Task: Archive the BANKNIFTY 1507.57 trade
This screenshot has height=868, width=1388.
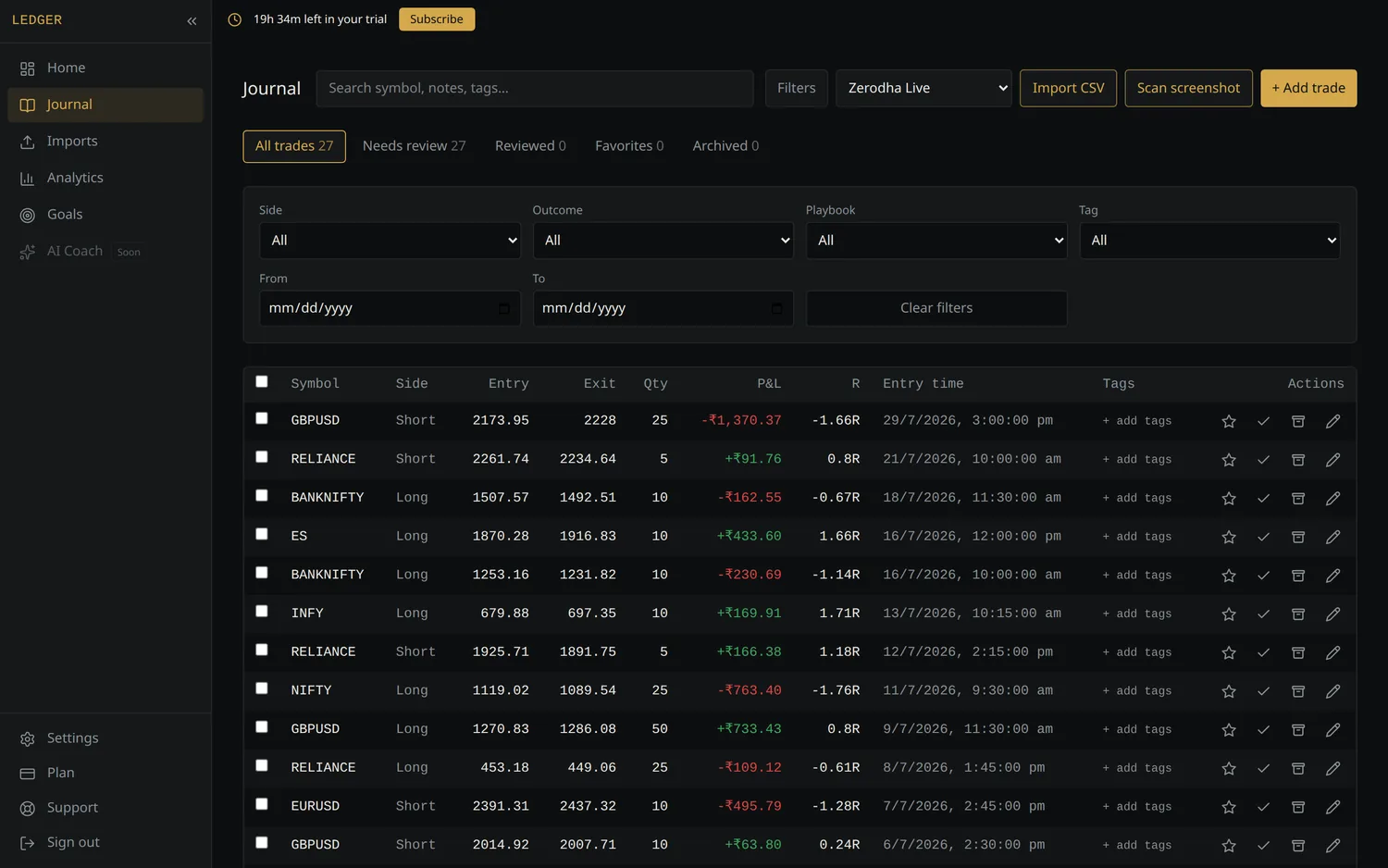Action: [x=1298, y=498]
